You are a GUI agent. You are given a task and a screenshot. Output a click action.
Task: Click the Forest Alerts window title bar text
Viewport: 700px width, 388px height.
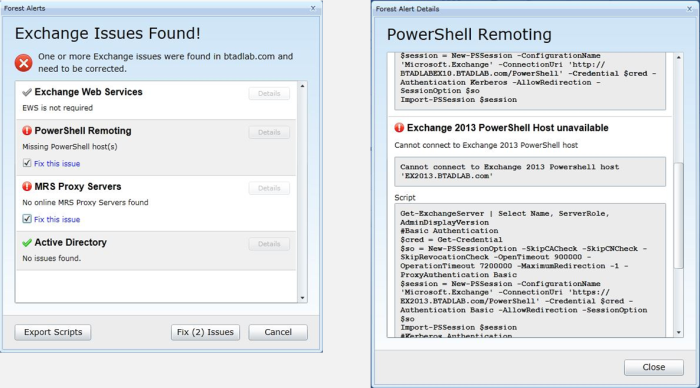[25, 8]
